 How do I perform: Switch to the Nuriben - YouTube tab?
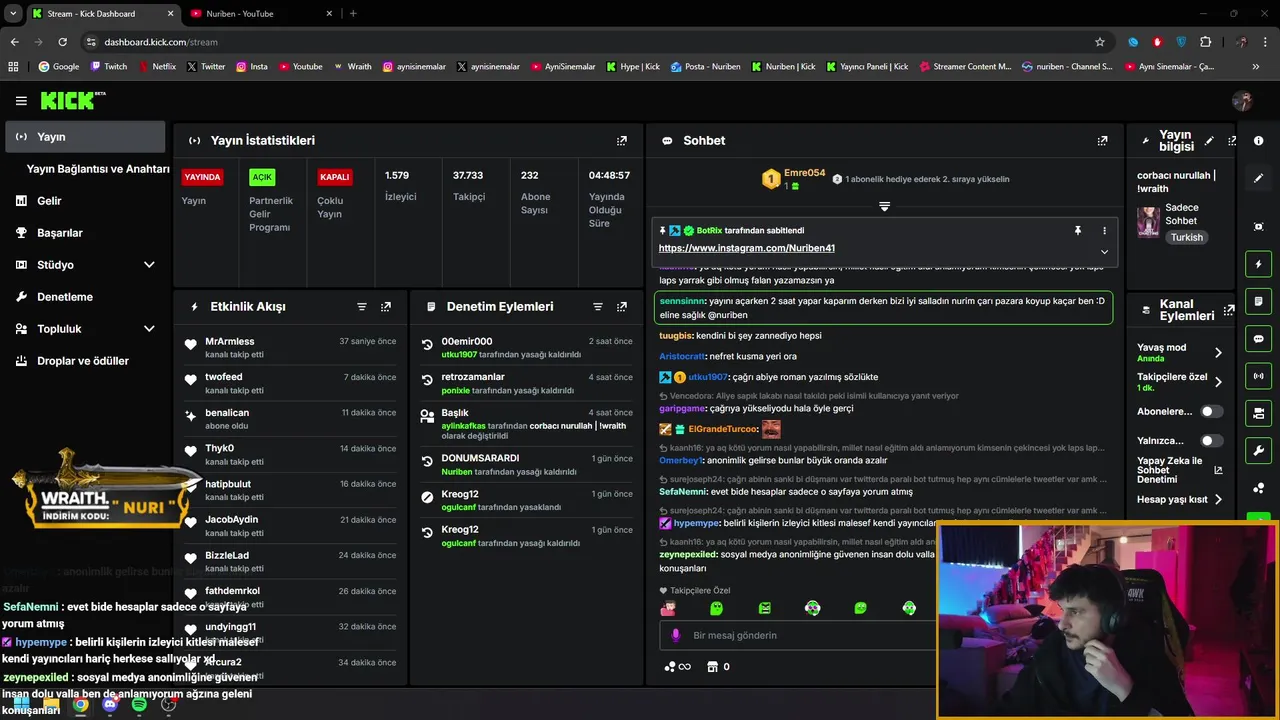point(262,14)
